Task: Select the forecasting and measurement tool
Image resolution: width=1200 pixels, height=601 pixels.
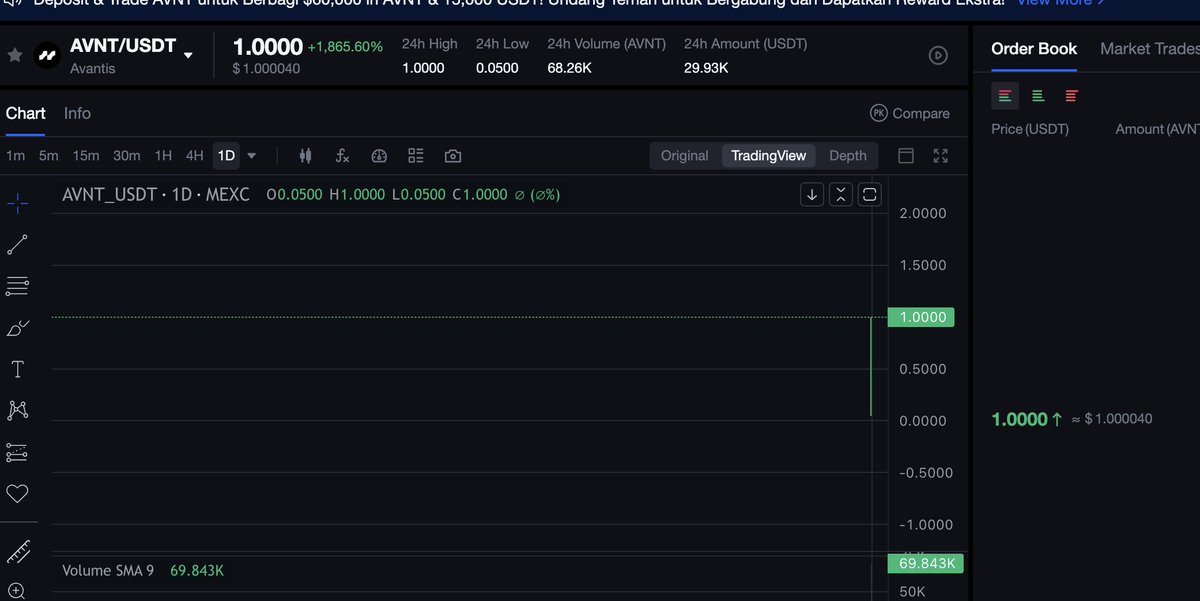Action: pos(18,452)
